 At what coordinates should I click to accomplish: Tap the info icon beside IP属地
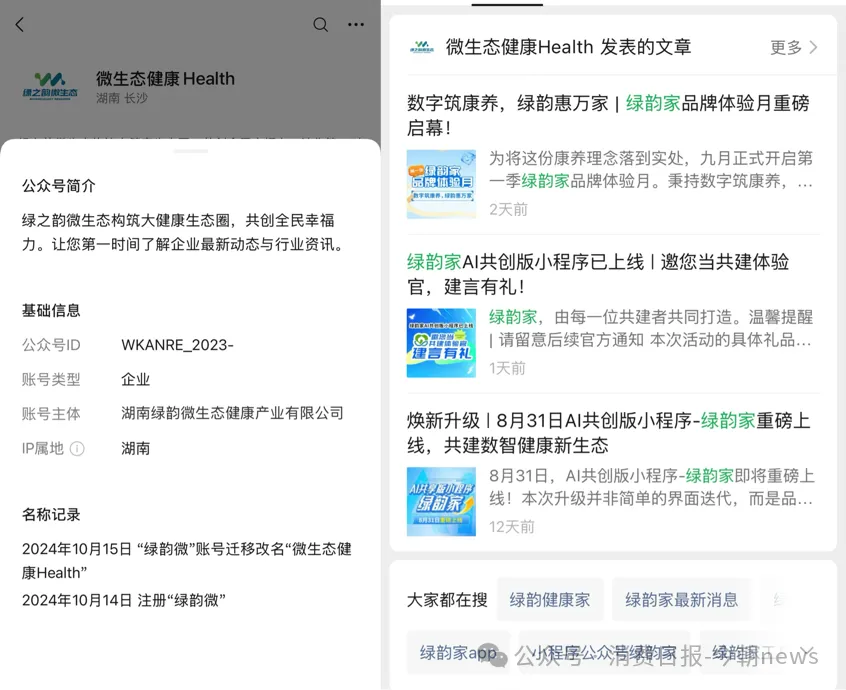point(77,448)
